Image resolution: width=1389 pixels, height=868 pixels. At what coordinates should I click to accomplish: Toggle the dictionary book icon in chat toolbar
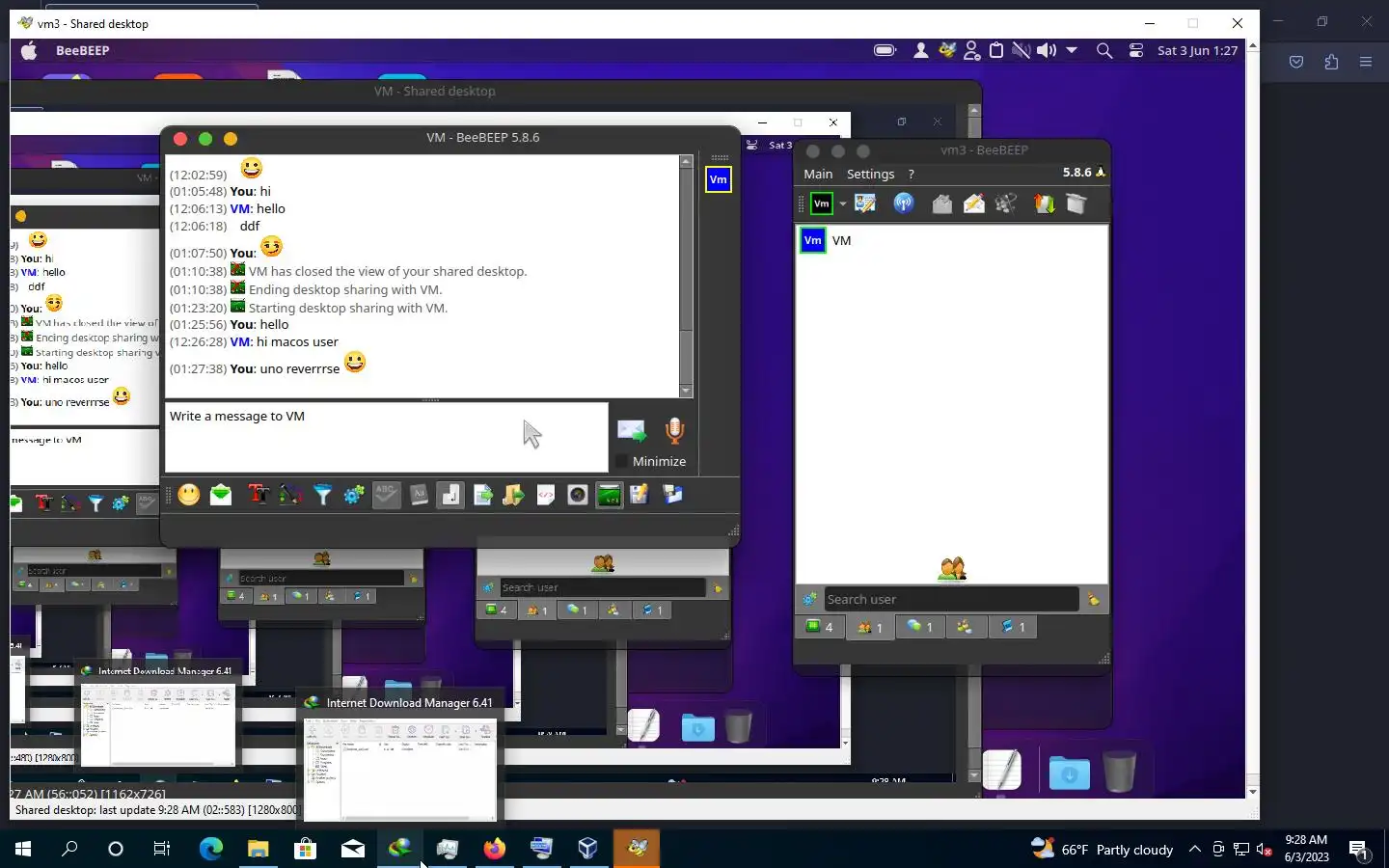[x=419, y=495]
